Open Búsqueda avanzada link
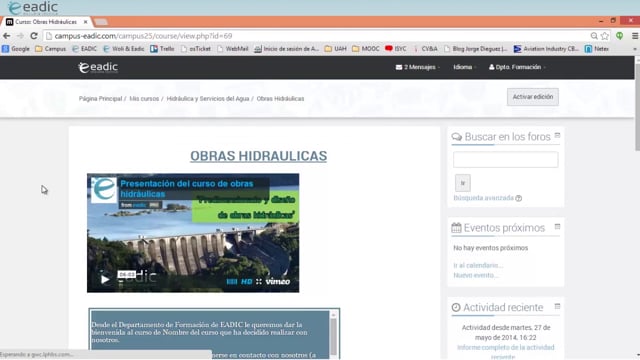Viewport: 640px width, 360px height. pyautogui.click(x=483, y=198)
